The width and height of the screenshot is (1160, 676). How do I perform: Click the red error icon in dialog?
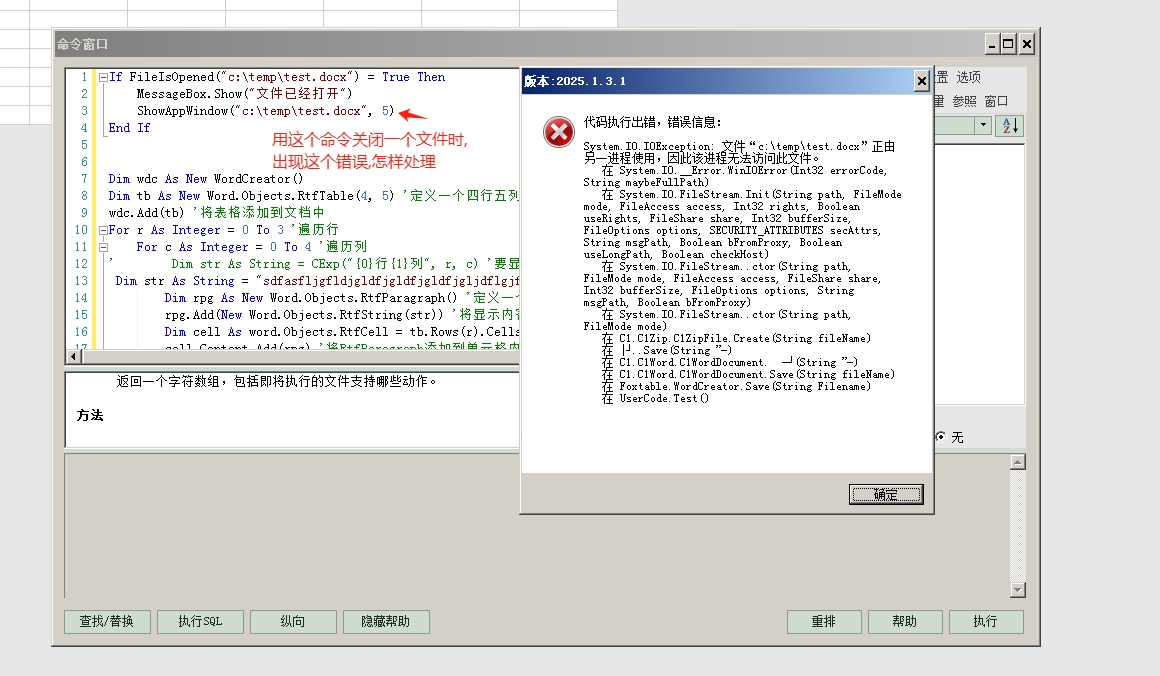(x=558, y=131)
